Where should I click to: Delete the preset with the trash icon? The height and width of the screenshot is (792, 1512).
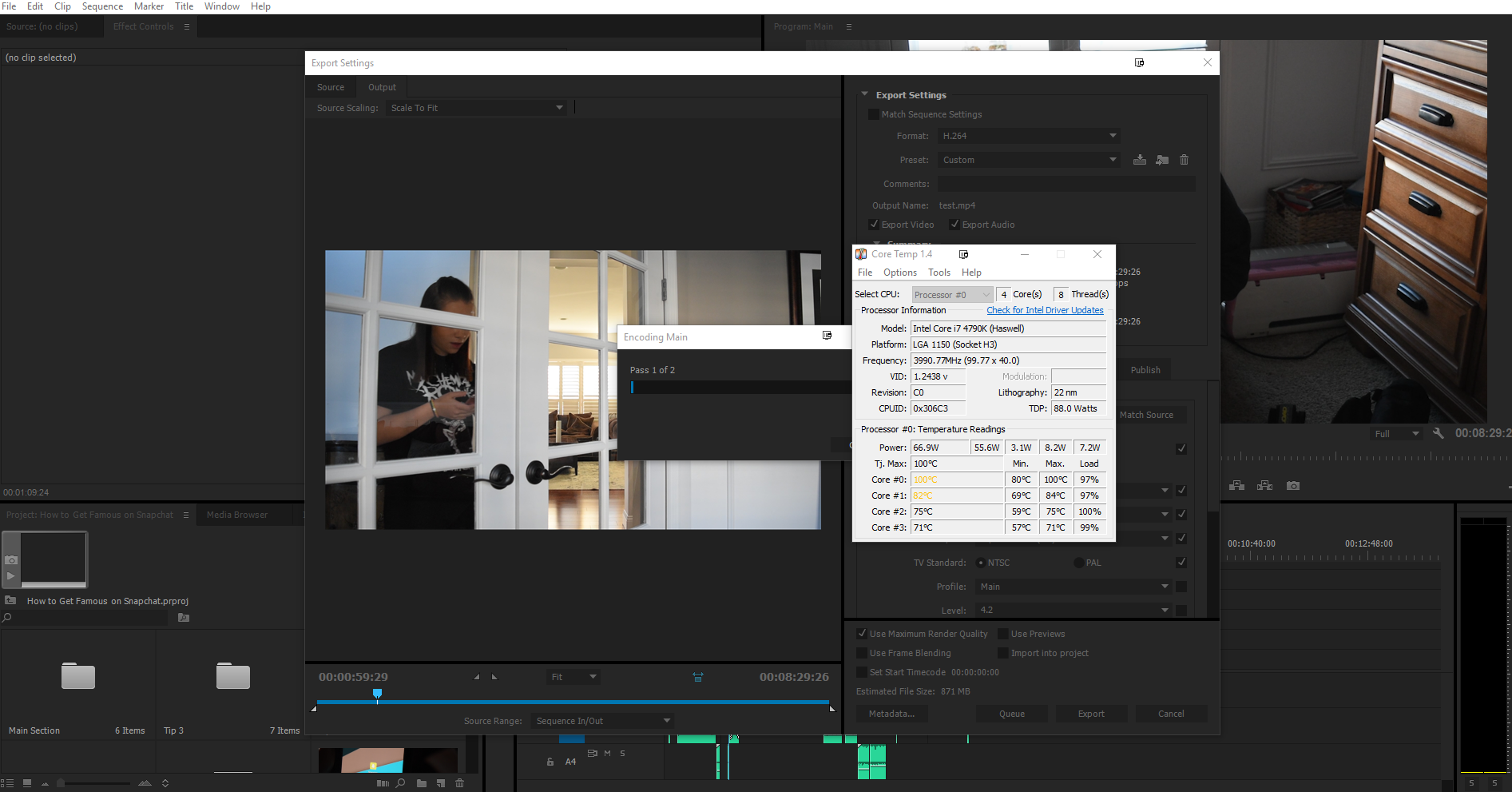click(1185, 160)
